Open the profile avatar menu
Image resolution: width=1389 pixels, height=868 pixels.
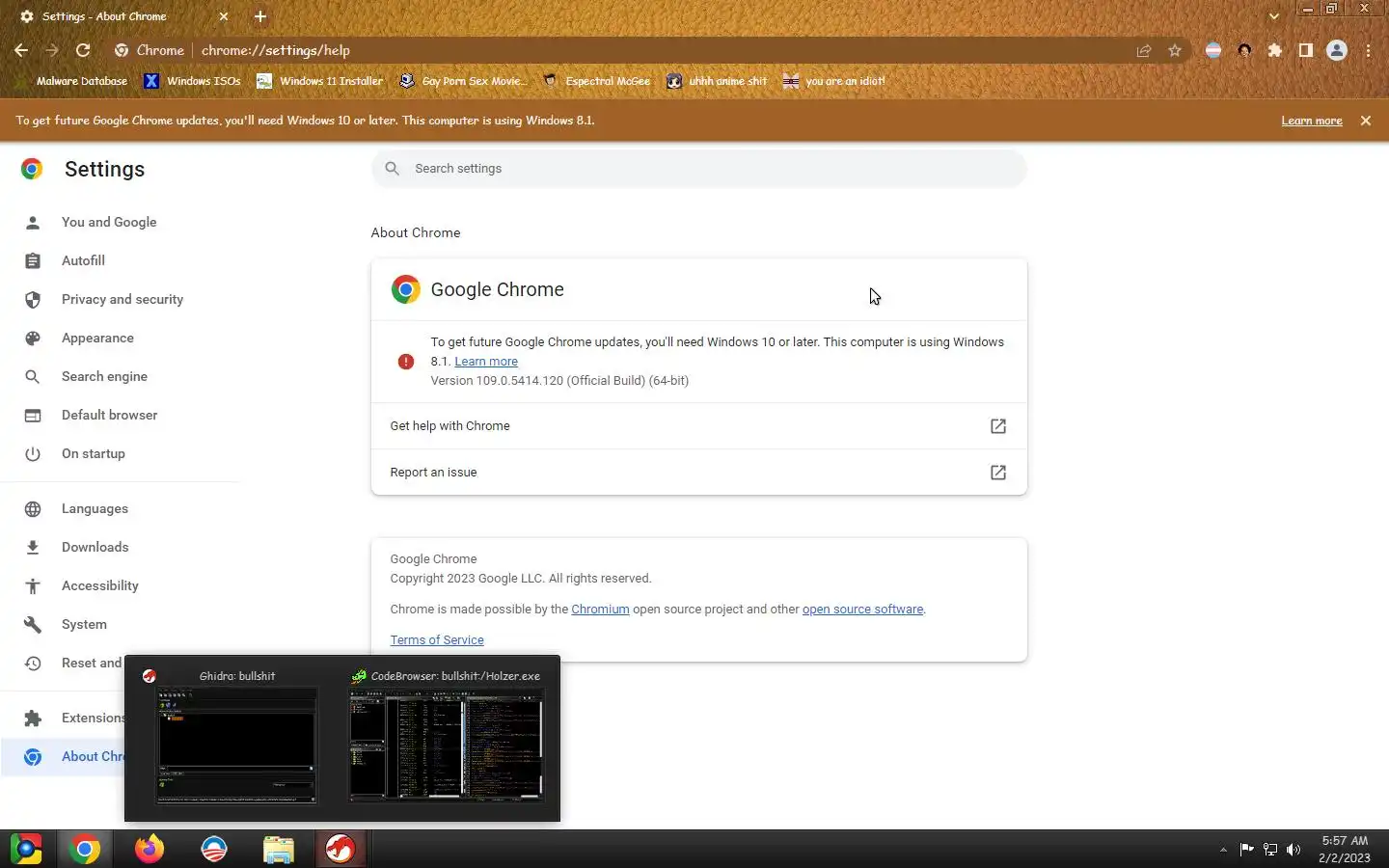pyautogui.click(x=1337, y=50)
